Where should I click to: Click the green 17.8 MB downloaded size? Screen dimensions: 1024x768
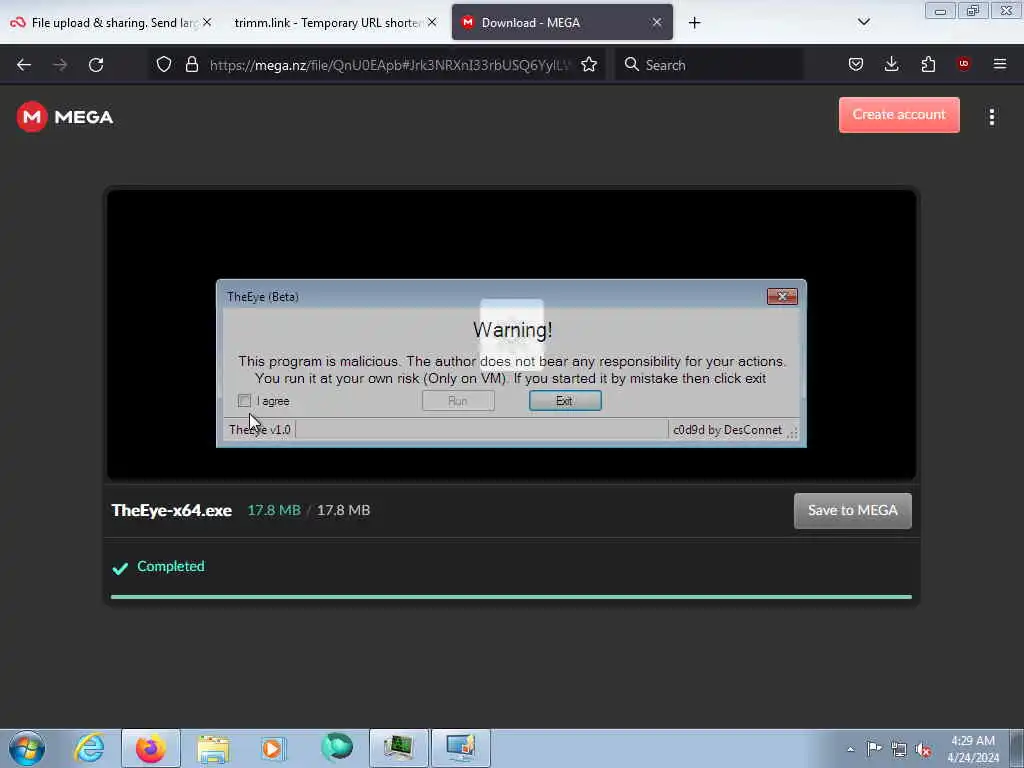tap(274, 510)
